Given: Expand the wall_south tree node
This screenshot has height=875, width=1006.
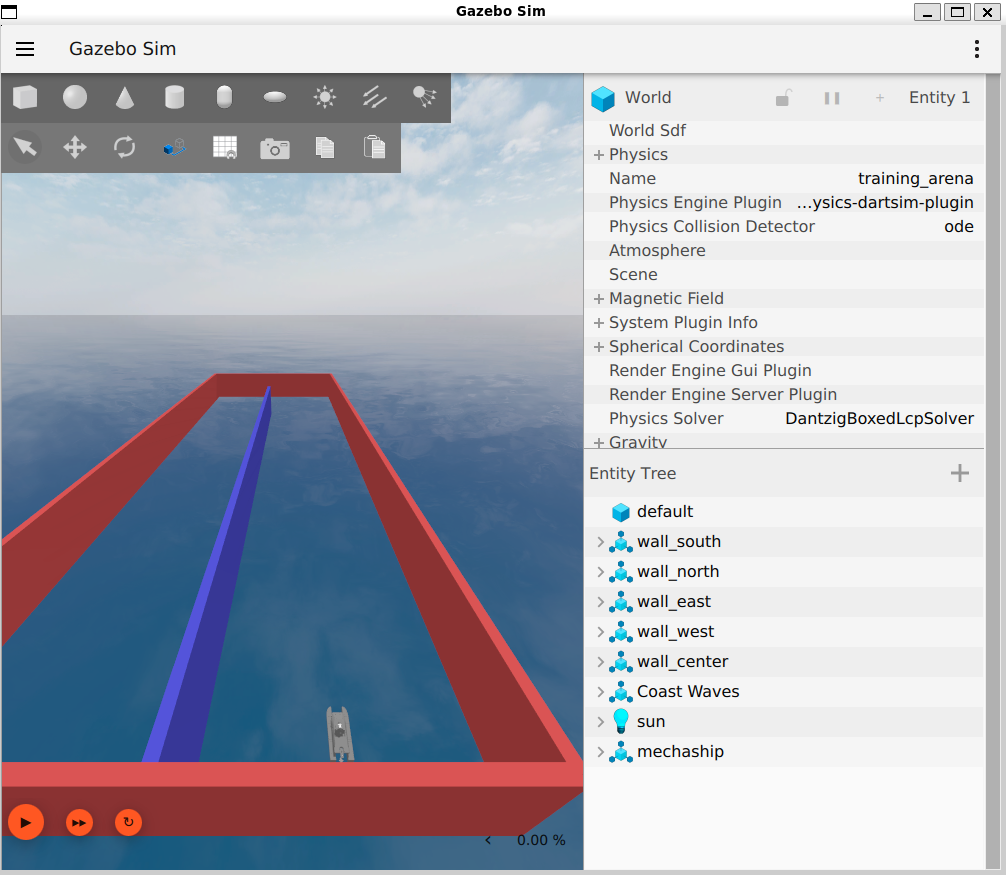Looking at the screenshot, I should (600, 542).
